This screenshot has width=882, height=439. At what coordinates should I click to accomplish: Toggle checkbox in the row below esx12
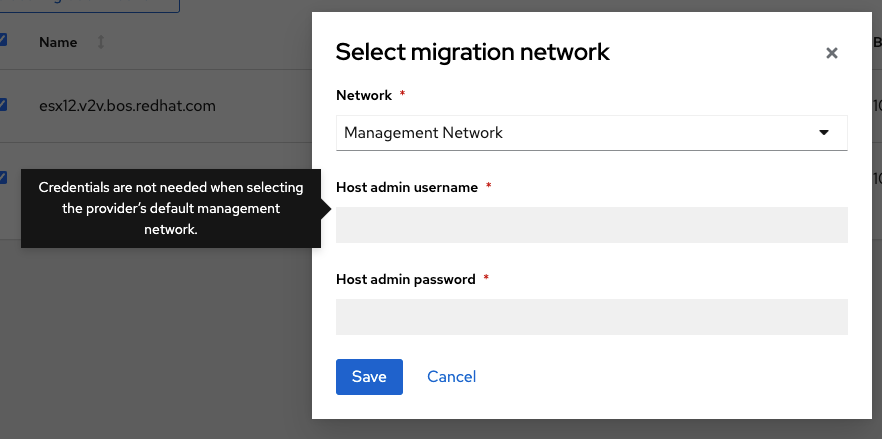tap(3, 178)
